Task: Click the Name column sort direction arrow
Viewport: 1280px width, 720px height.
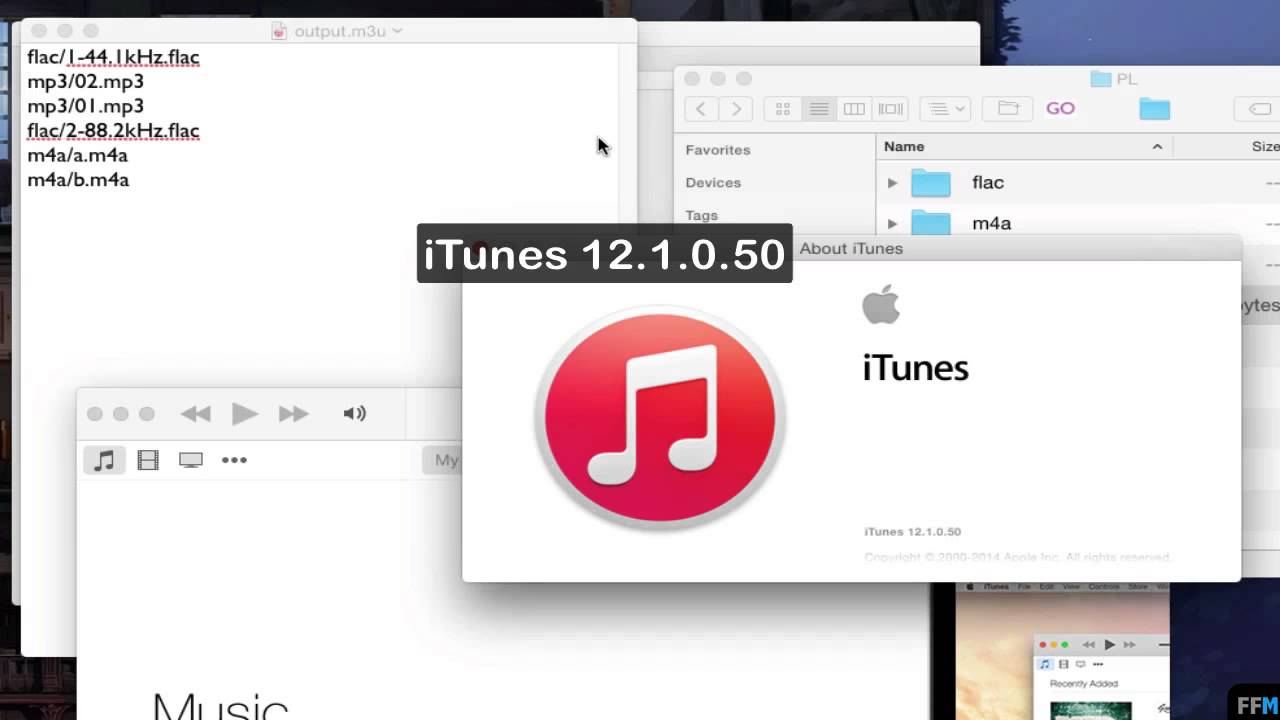Action: pos(1157,147)
